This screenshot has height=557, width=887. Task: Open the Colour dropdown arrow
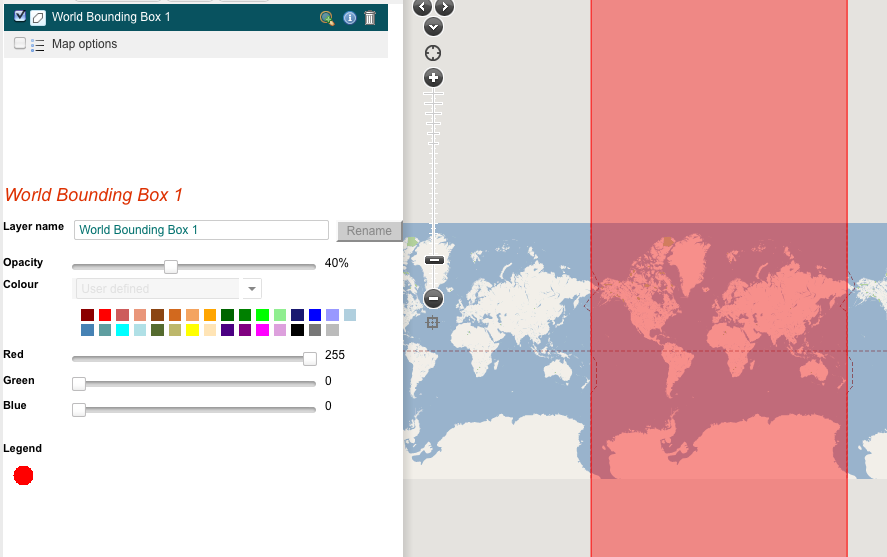pos(252,289)
